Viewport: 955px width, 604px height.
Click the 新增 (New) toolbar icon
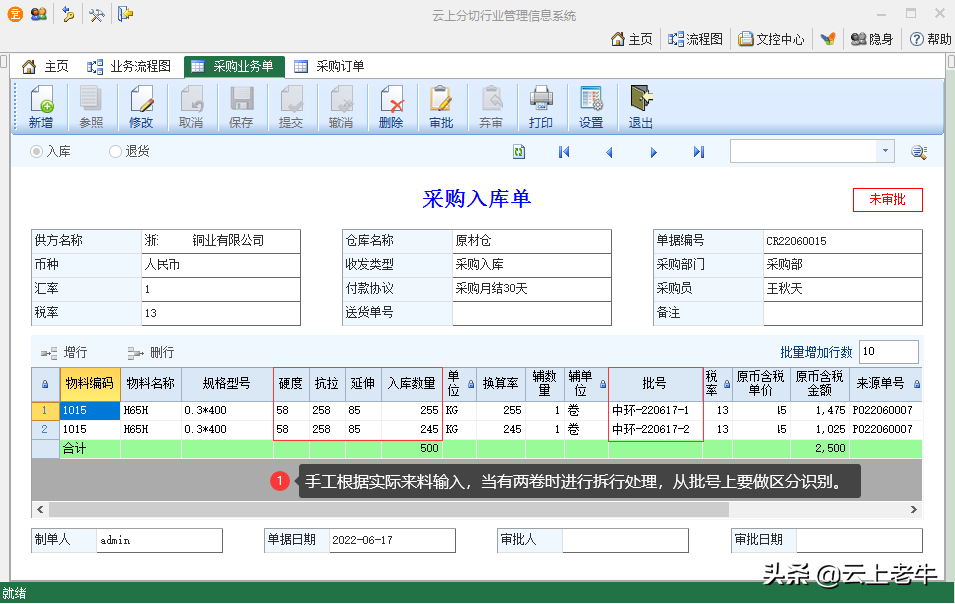pyautogui.click(x=41, y=107)
